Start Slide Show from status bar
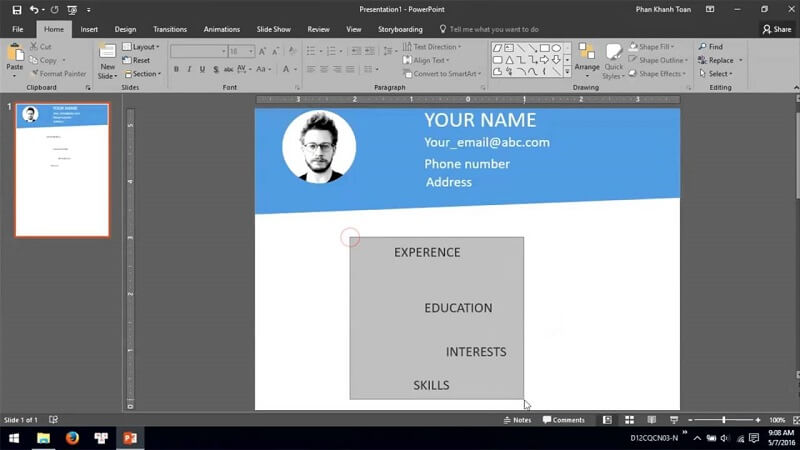Image resolution: width=800 pixels, height=450 pixels. [x=673, y=420]
